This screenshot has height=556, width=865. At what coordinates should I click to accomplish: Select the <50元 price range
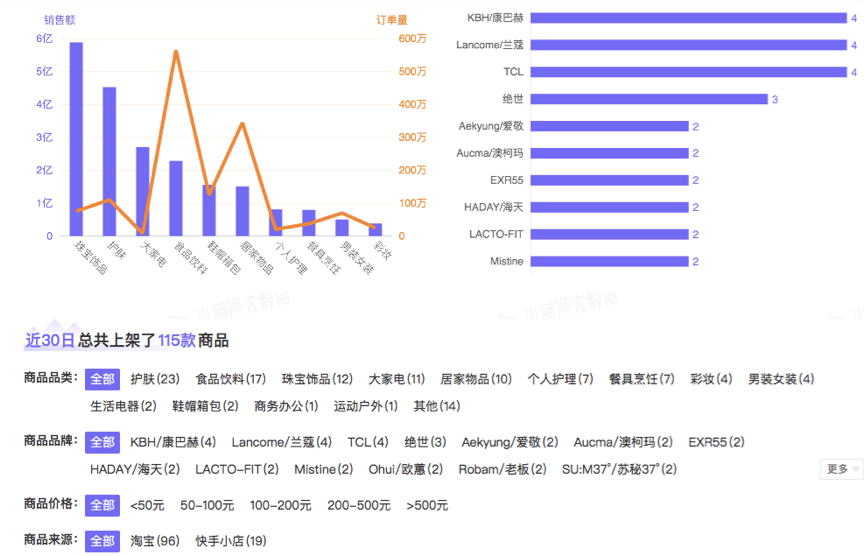click(147, 505)
